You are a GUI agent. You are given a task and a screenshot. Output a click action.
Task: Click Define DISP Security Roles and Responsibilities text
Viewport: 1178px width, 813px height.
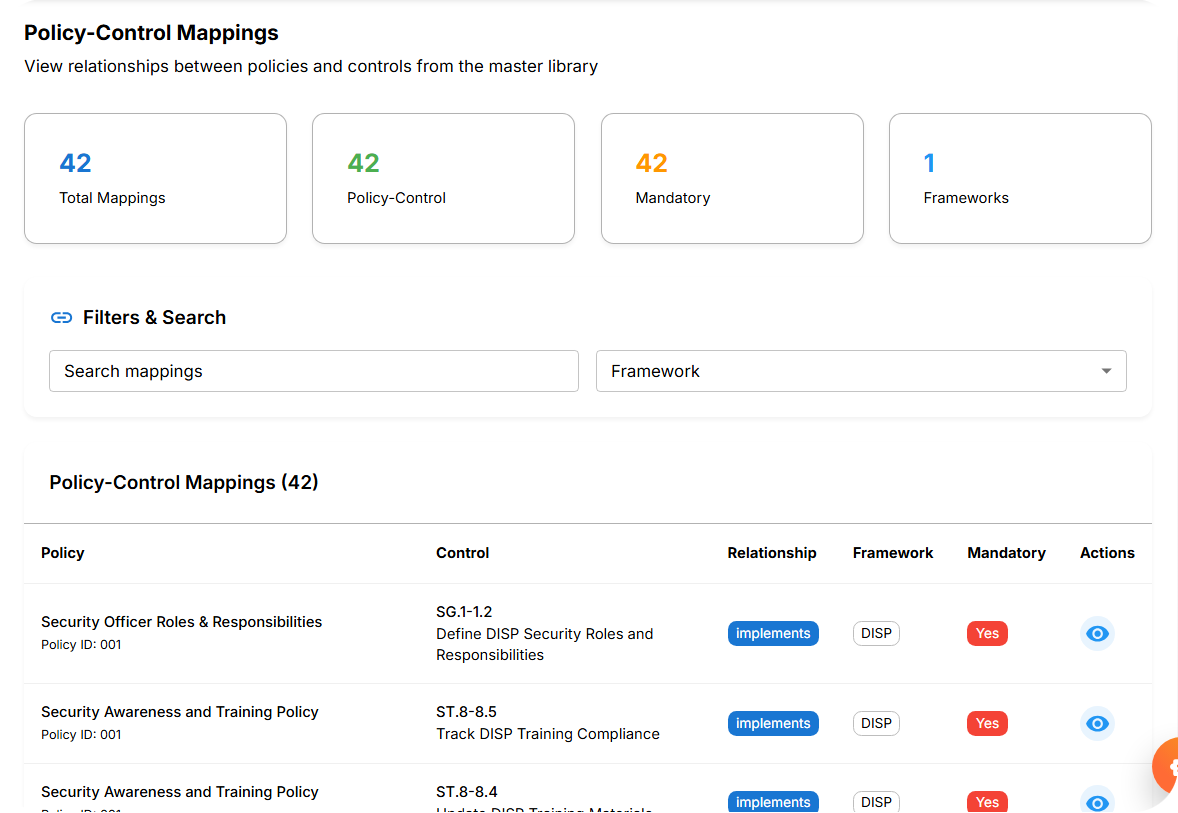point(544,645)
